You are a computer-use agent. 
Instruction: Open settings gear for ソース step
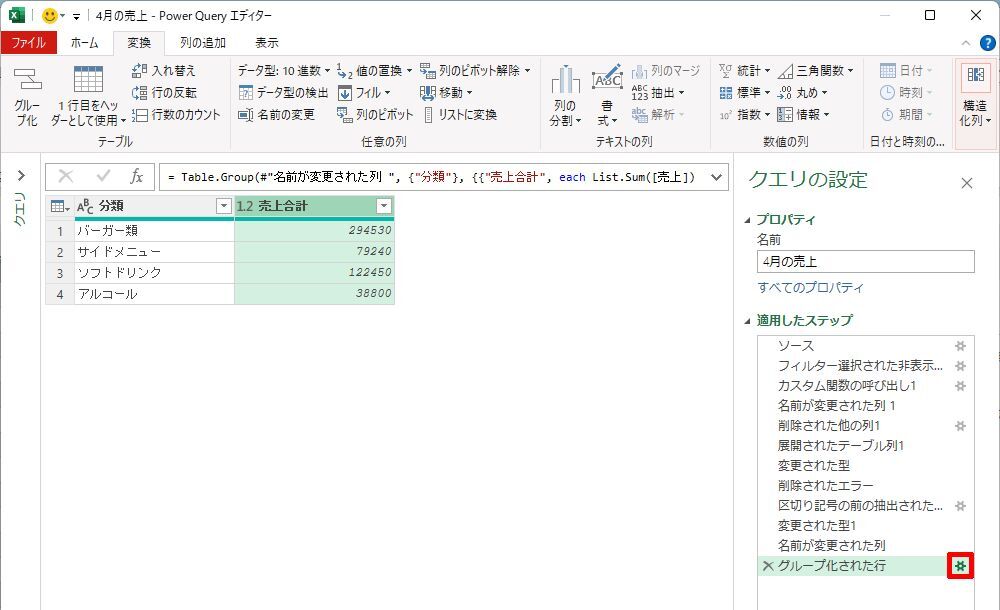[x=960, y=346]
